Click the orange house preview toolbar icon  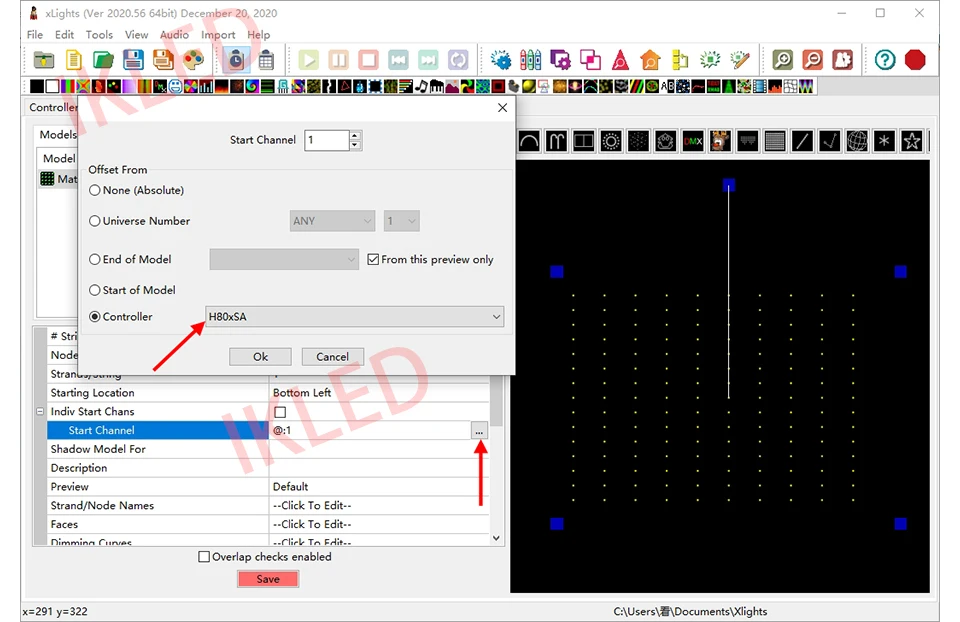pos(650,60)
